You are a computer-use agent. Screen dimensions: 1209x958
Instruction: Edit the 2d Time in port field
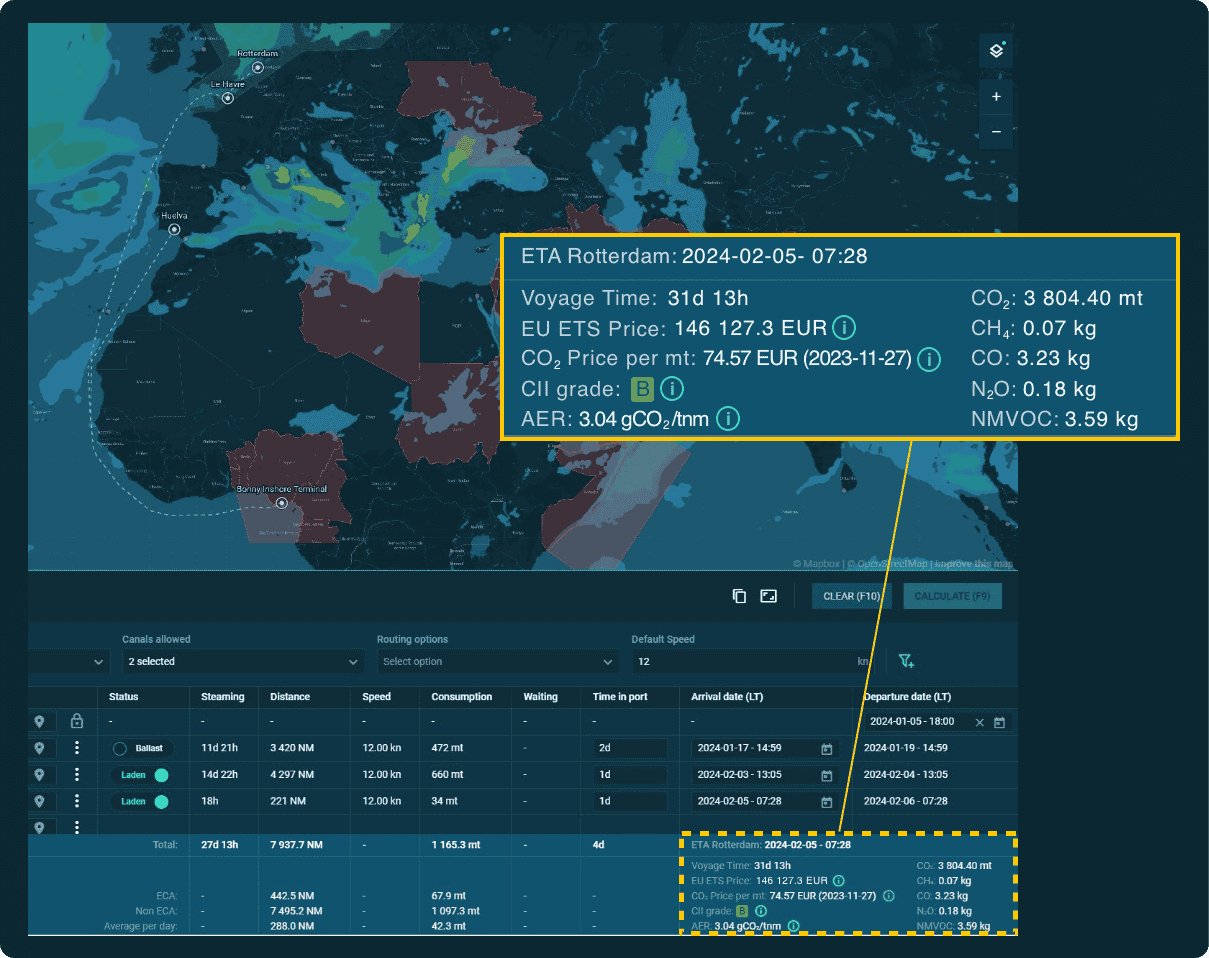point(630,748)
